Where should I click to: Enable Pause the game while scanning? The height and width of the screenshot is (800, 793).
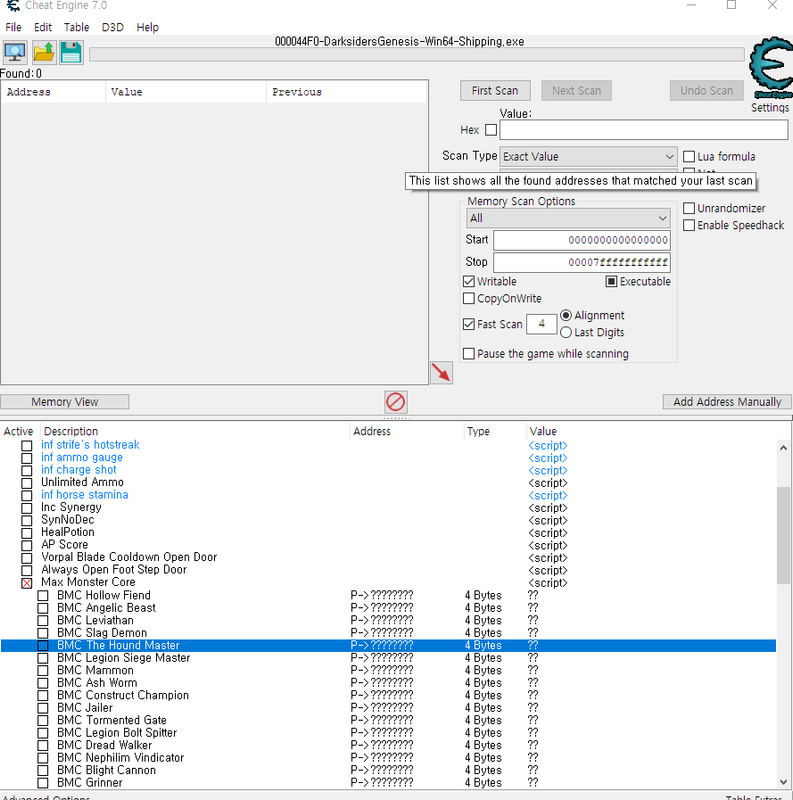(x=468, y=354)
